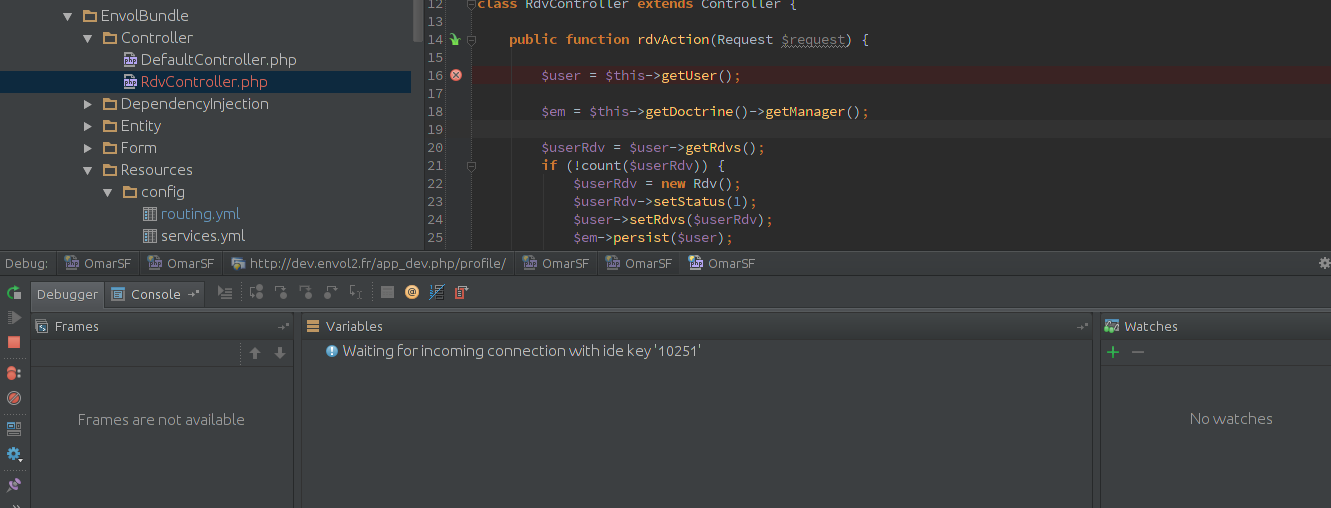Viewport: 1331px width, 508px height.
Task: Open services.yml file
Action: tap(203, 236)
